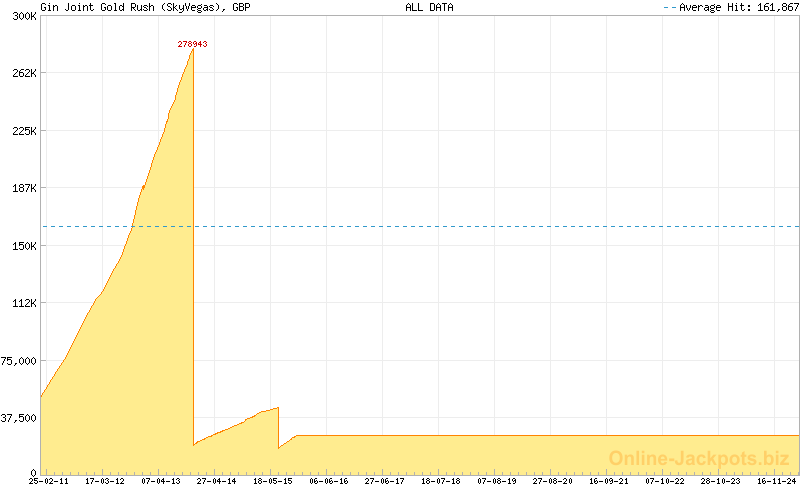The width and height of the screenshot is (800, 490).
Task: Select the 16-09-21 date label
Action: click(608, 481)
